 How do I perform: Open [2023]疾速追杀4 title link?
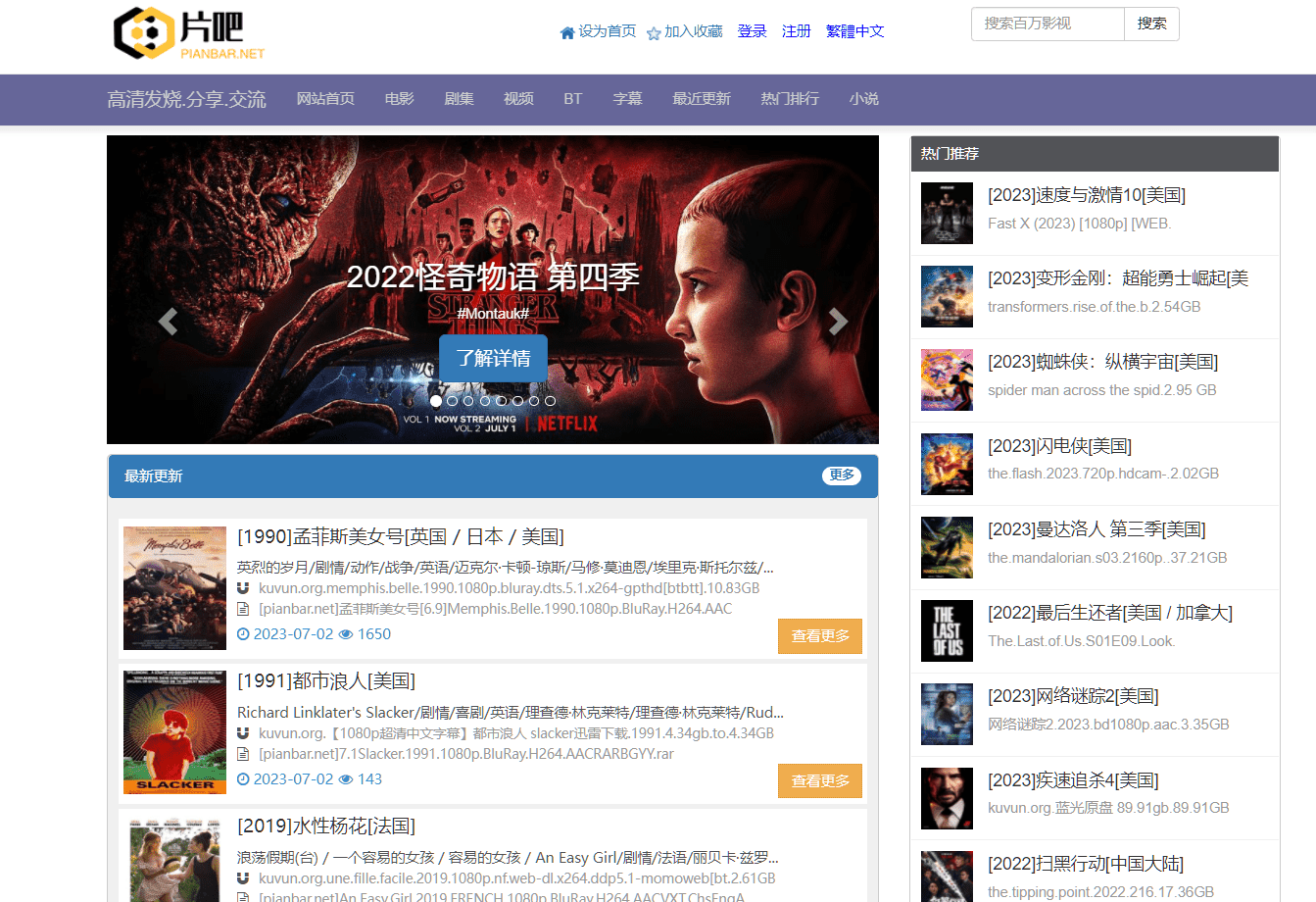[x=1073, y=780]
